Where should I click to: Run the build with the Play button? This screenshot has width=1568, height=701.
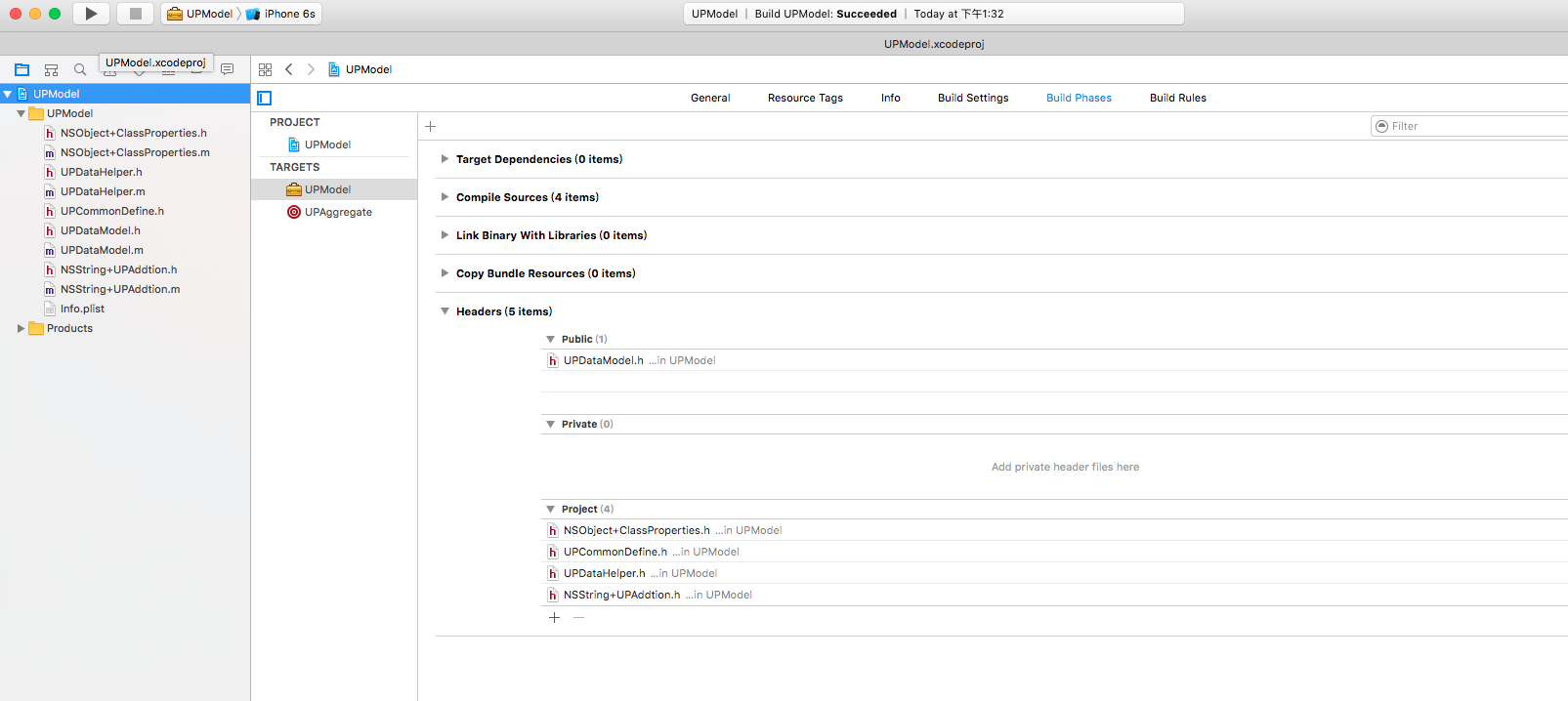coord(91,14)
